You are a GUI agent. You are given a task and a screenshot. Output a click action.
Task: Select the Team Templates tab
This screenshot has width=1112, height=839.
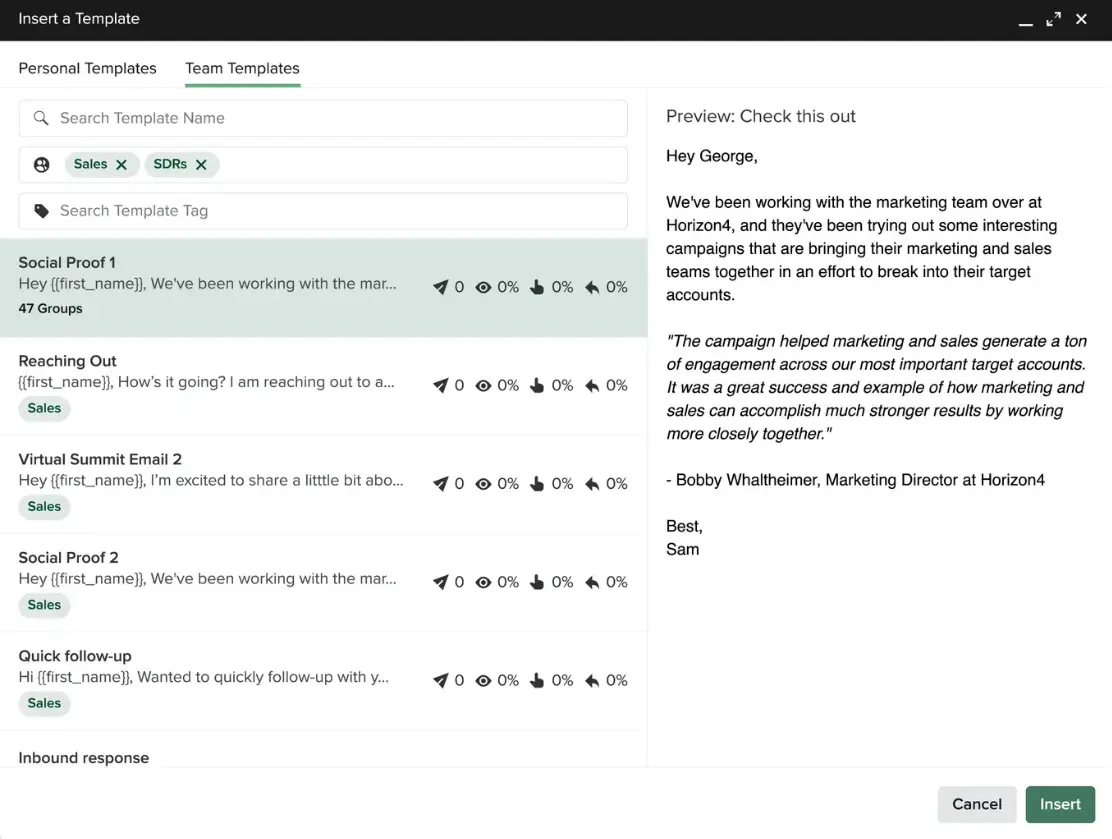click(242, 68)
